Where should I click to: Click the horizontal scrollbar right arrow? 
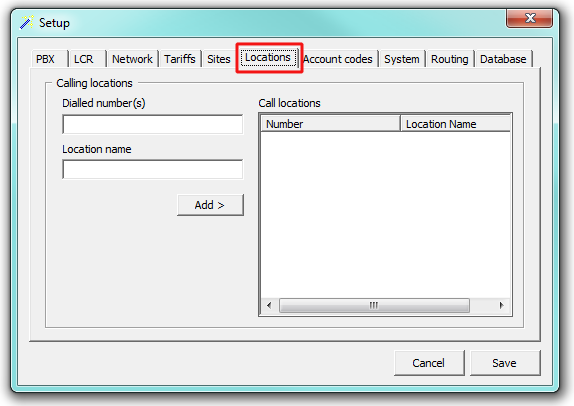coord(502,305)
